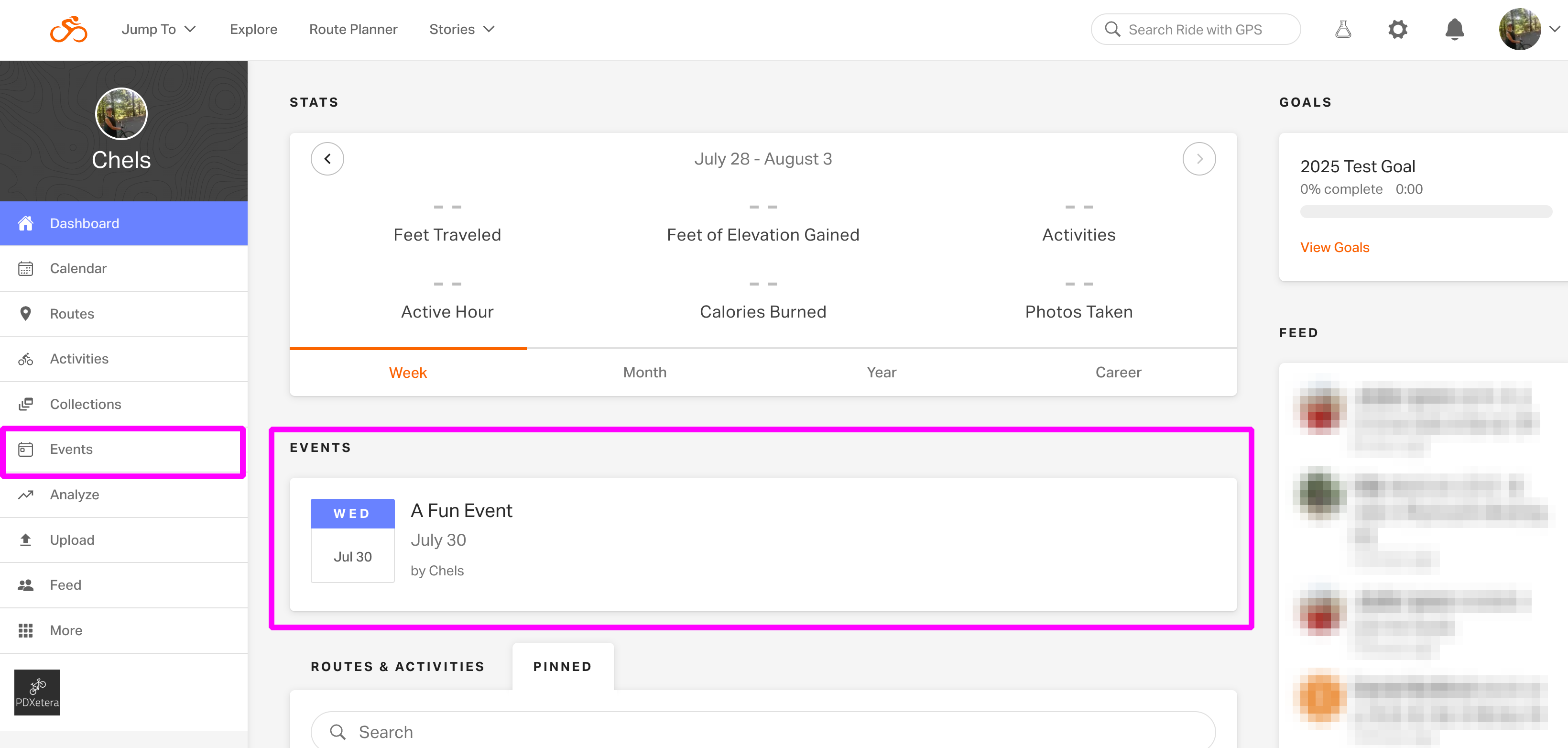The image size is (1568, 748).
Task: Select the Career stats tab
Action: click(1118, 372)
